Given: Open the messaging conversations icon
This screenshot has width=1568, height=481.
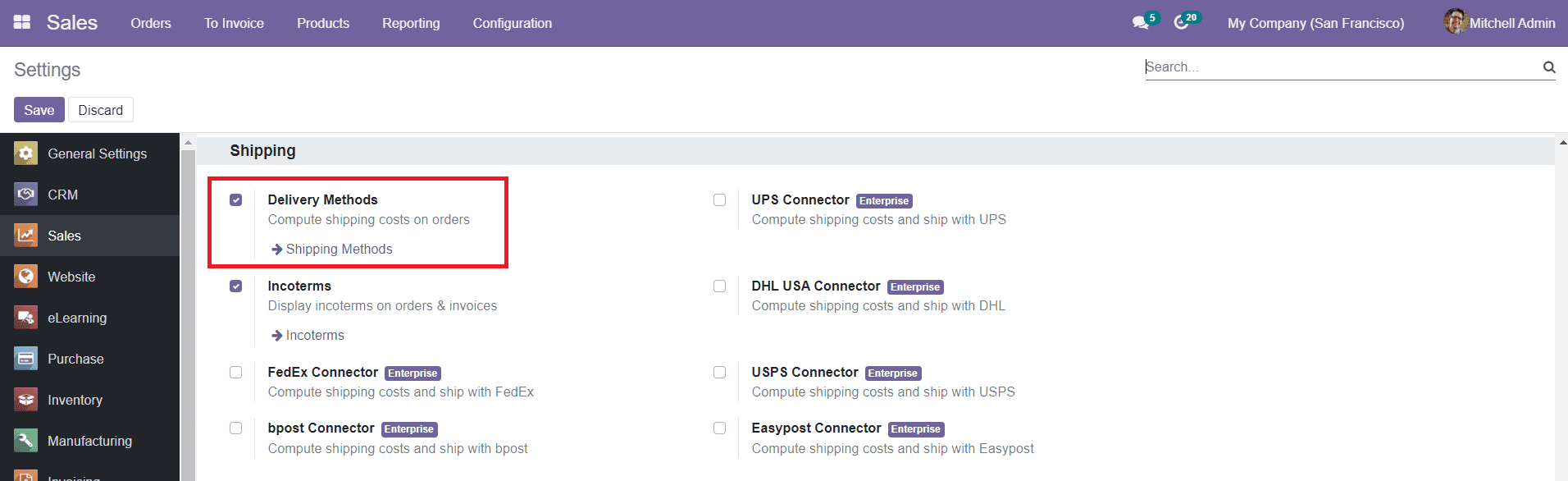Looking at the screenshot, I should point(1138,22).
